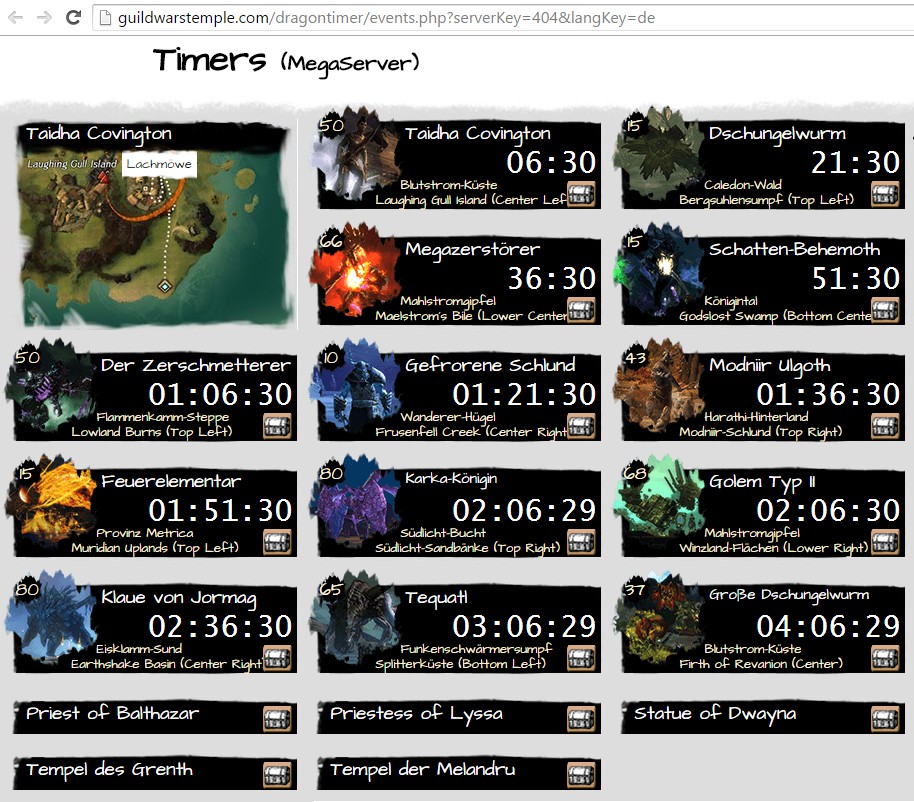Click the chest icon on Taidha Covington card

tap(581, 194)
